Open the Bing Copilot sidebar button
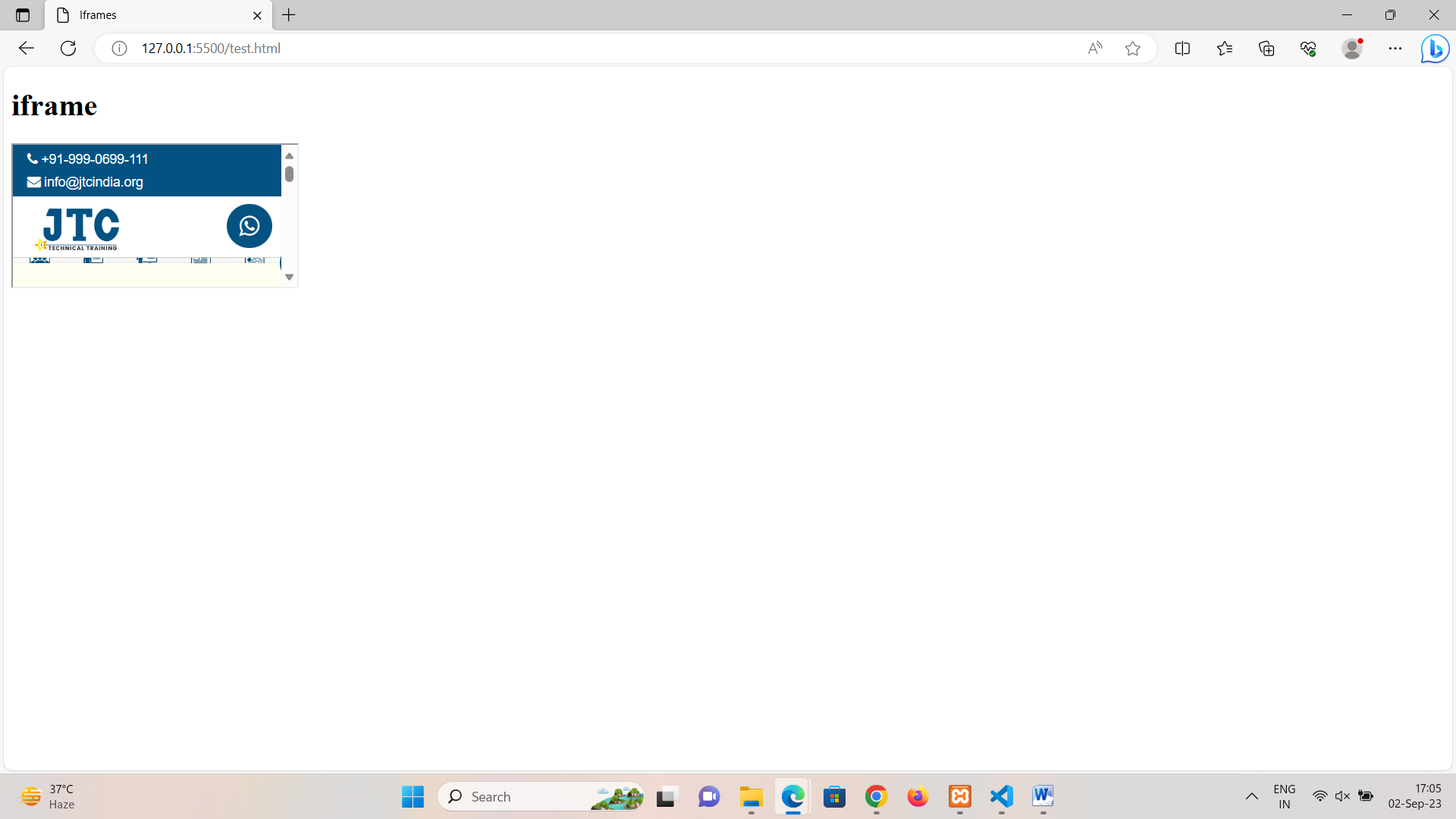The image size is (1456, 819). [1435, 49]
